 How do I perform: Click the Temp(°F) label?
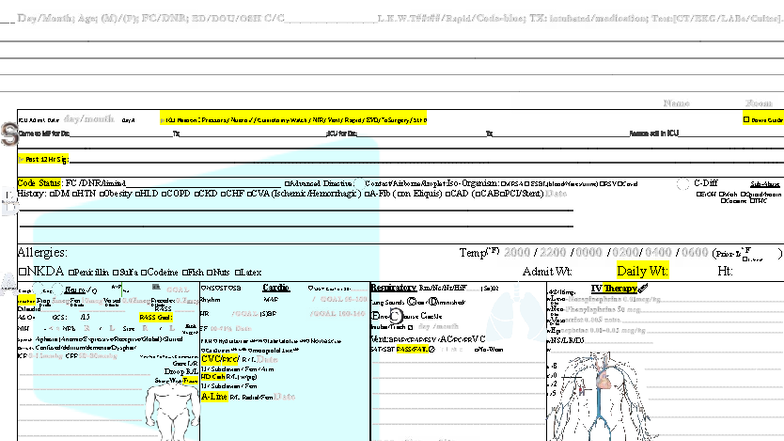point(479,252)
